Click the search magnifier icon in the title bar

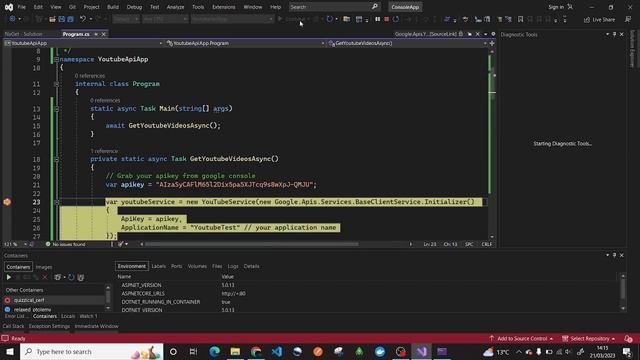pyautogui.click(x=375, y=7)
